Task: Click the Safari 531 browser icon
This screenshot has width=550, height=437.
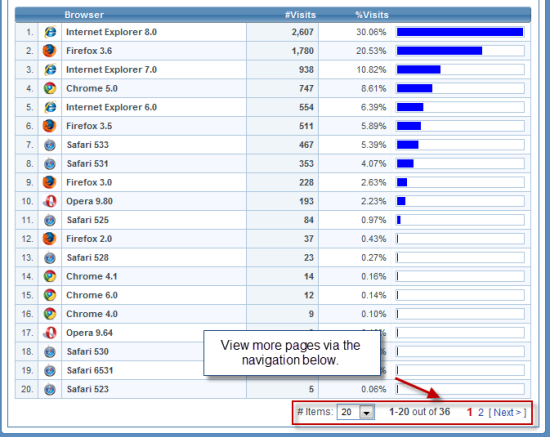Action: 50,163
